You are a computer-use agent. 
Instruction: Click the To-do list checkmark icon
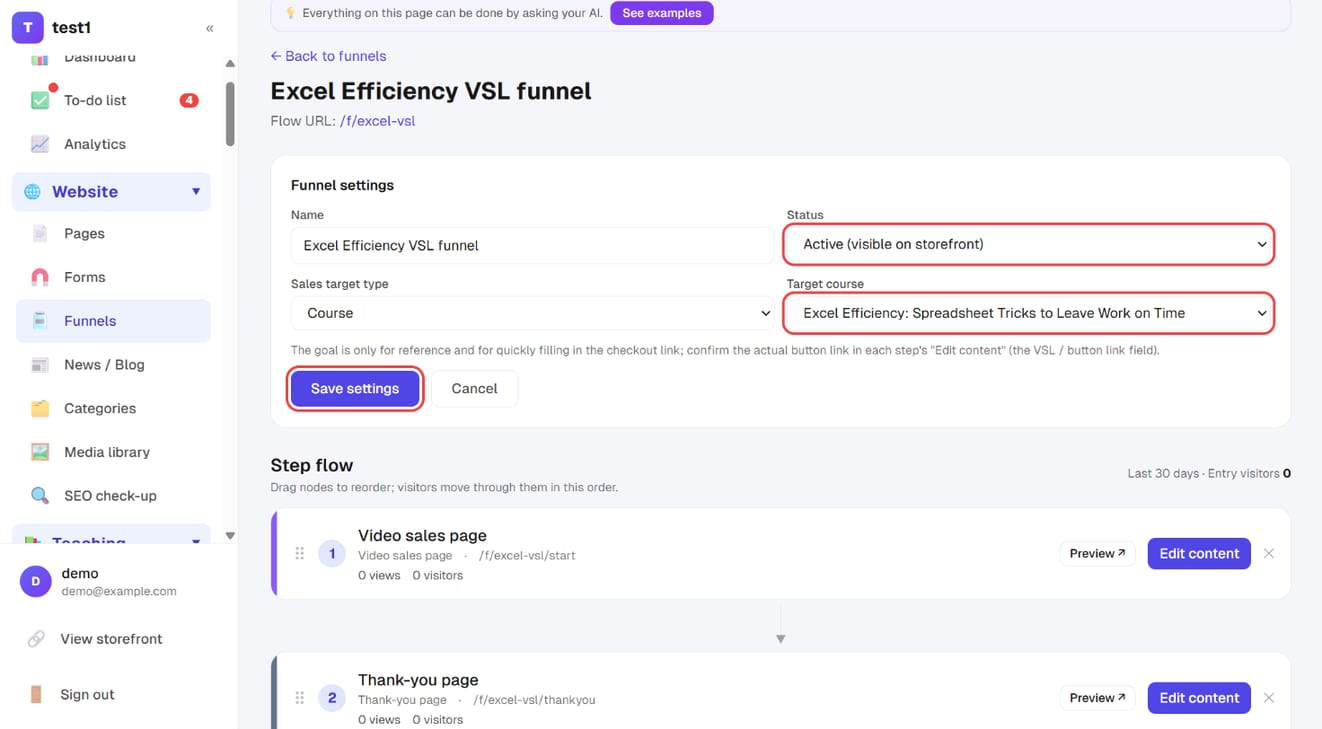40,100
